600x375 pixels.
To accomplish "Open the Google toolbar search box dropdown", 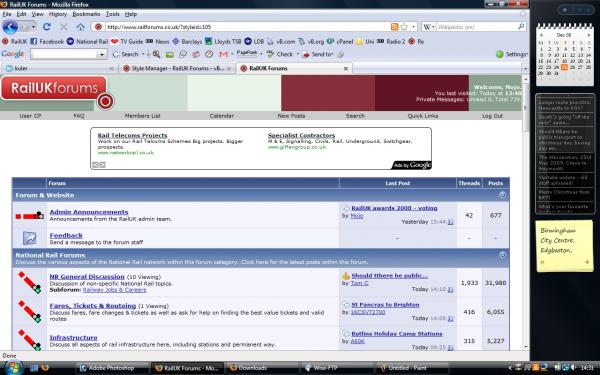I will point(102,54).
